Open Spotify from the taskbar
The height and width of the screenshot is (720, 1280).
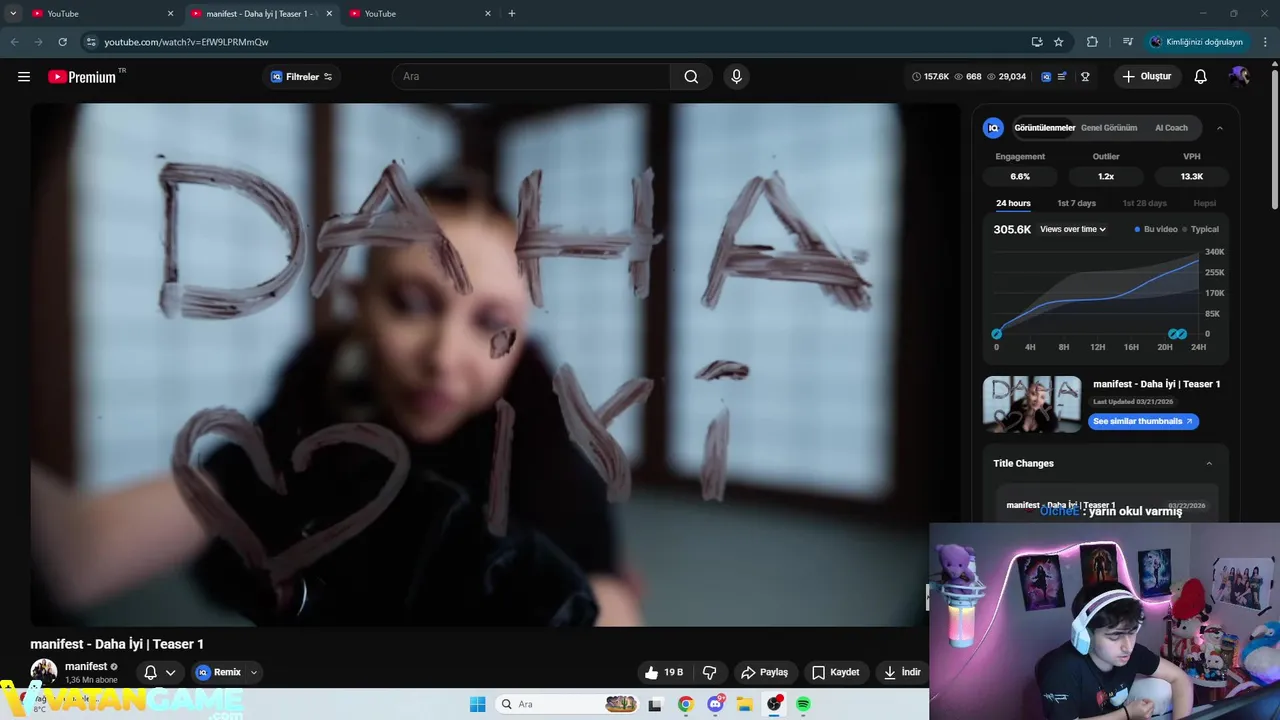coord(803,704)
